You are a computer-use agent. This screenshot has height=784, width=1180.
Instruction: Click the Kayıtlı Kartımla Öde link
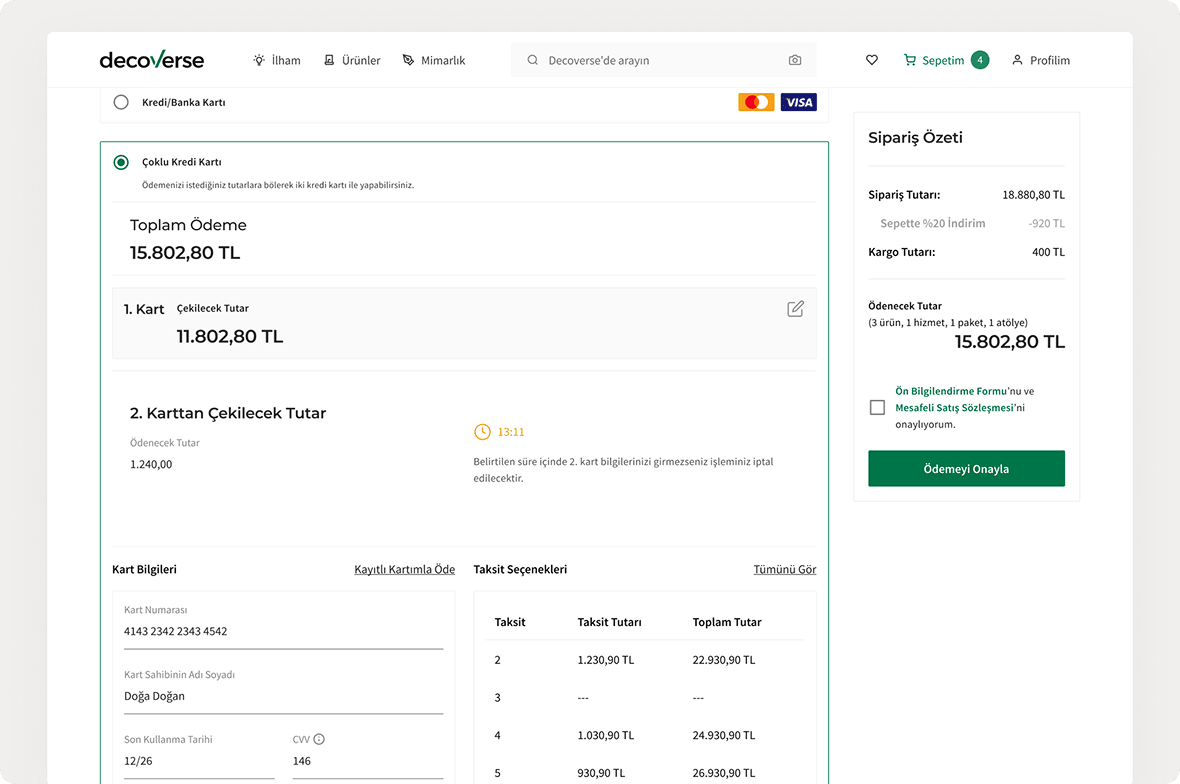404,570
